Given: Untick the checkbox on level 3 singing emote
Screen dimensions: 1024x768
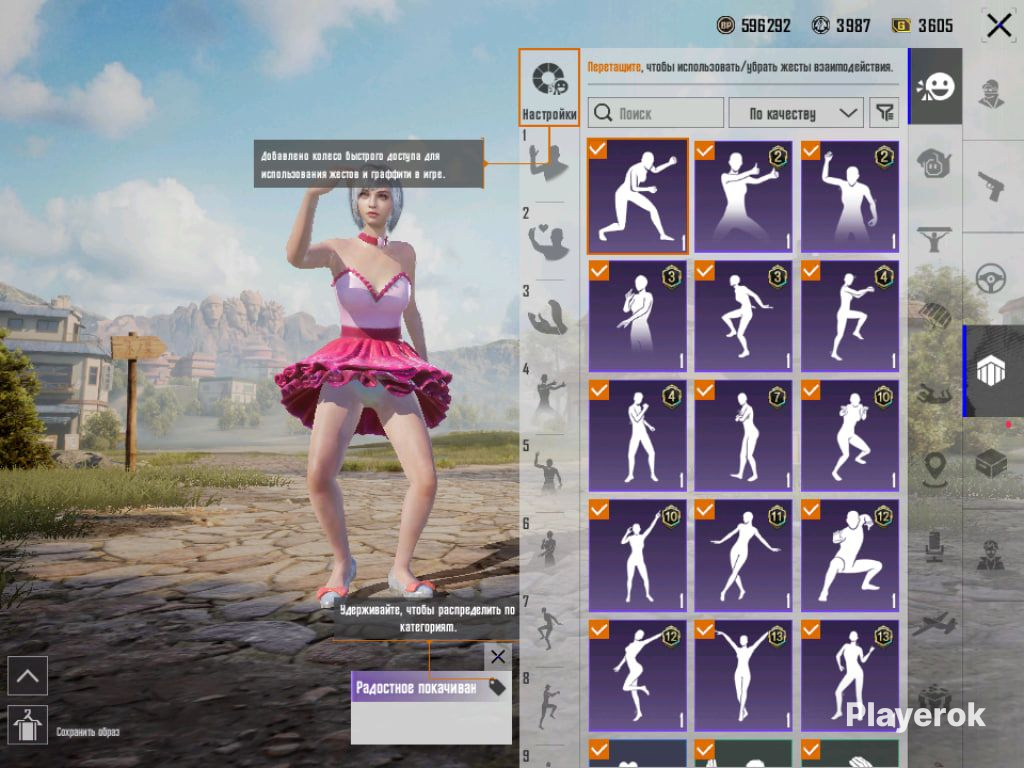Looking at the screenshot, I should click(x=598, y=270).
